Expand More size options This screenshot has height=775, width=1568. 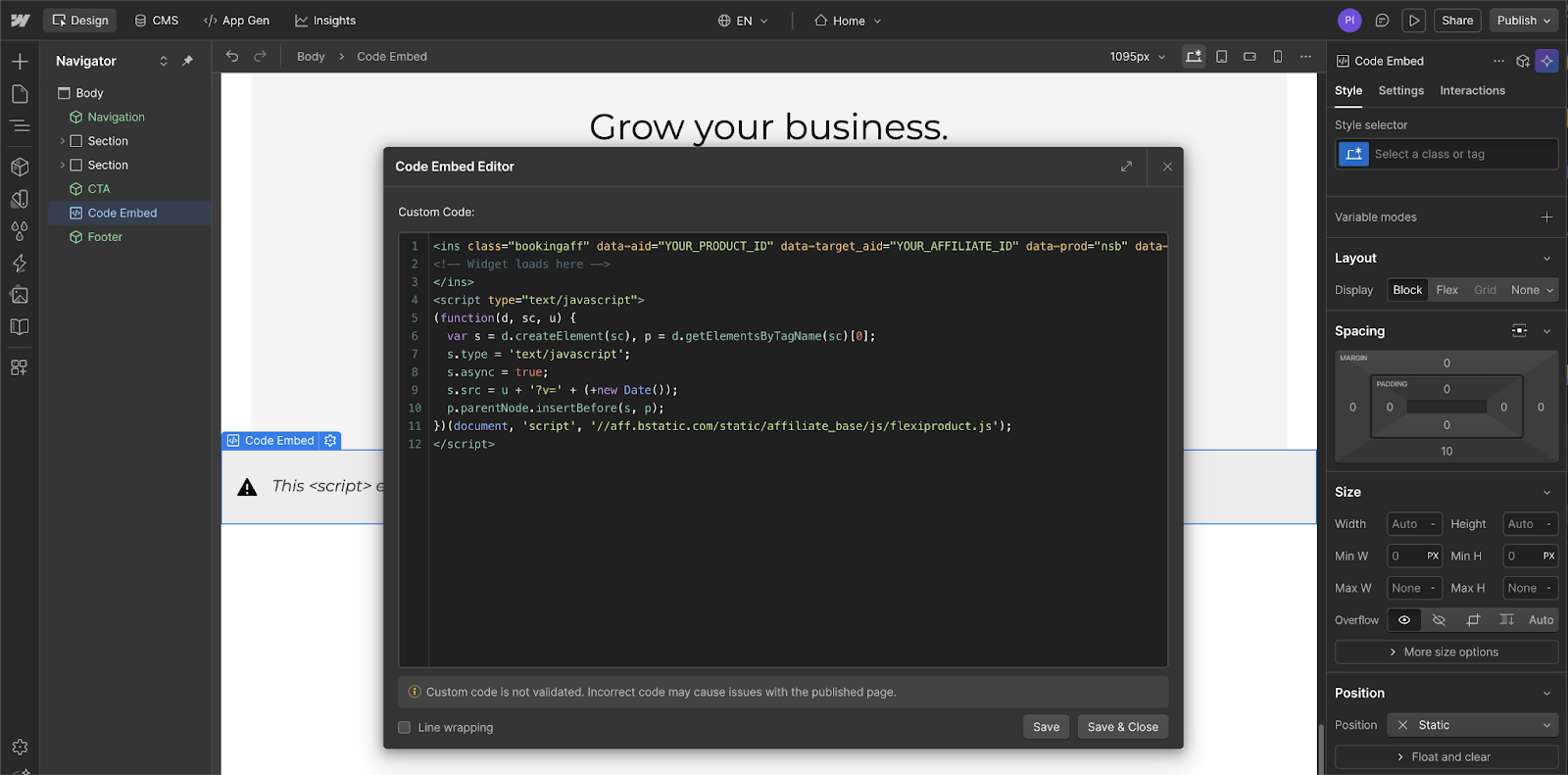1446,653
